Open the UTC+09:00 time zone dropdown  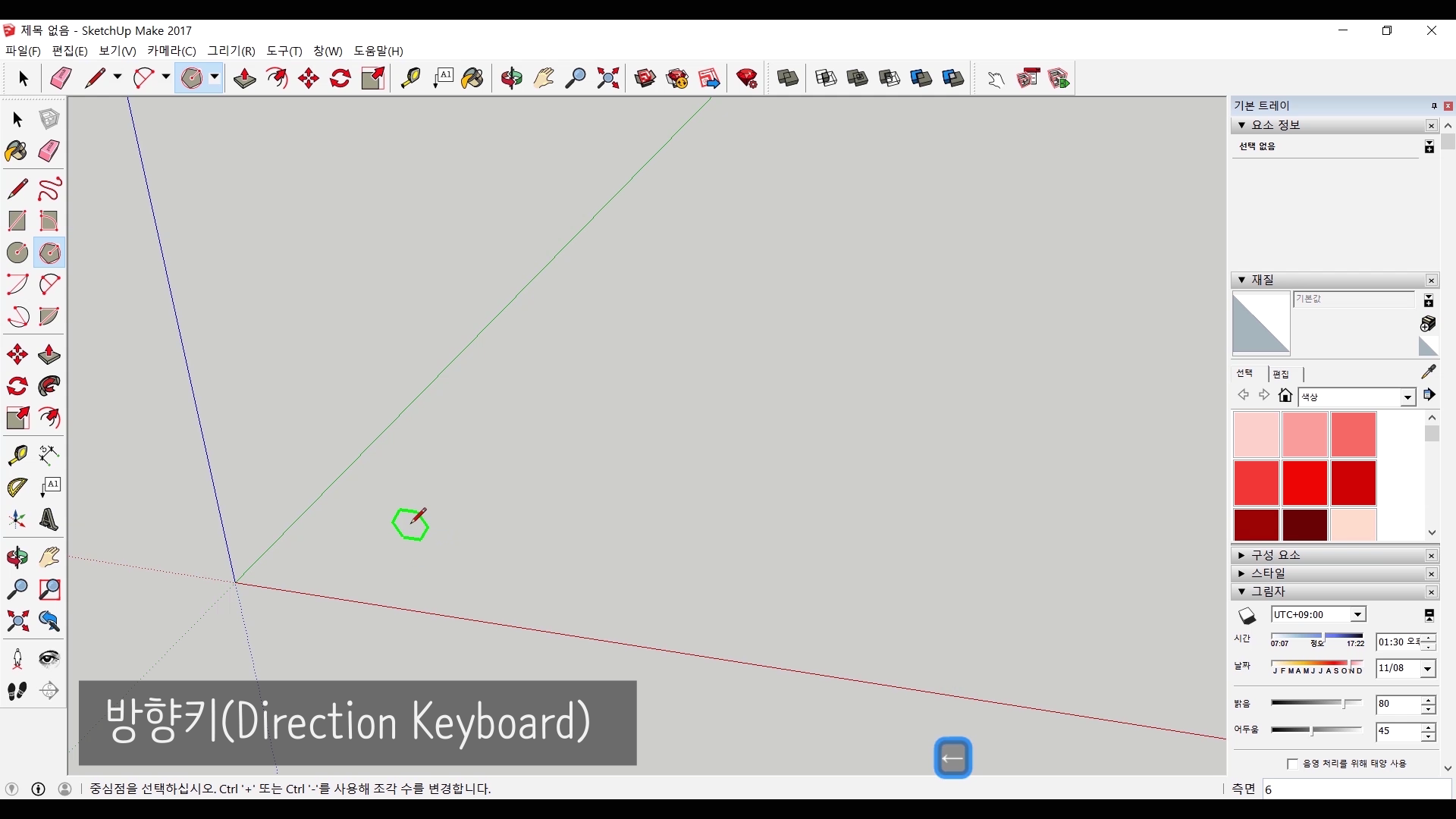(1357, 615)
